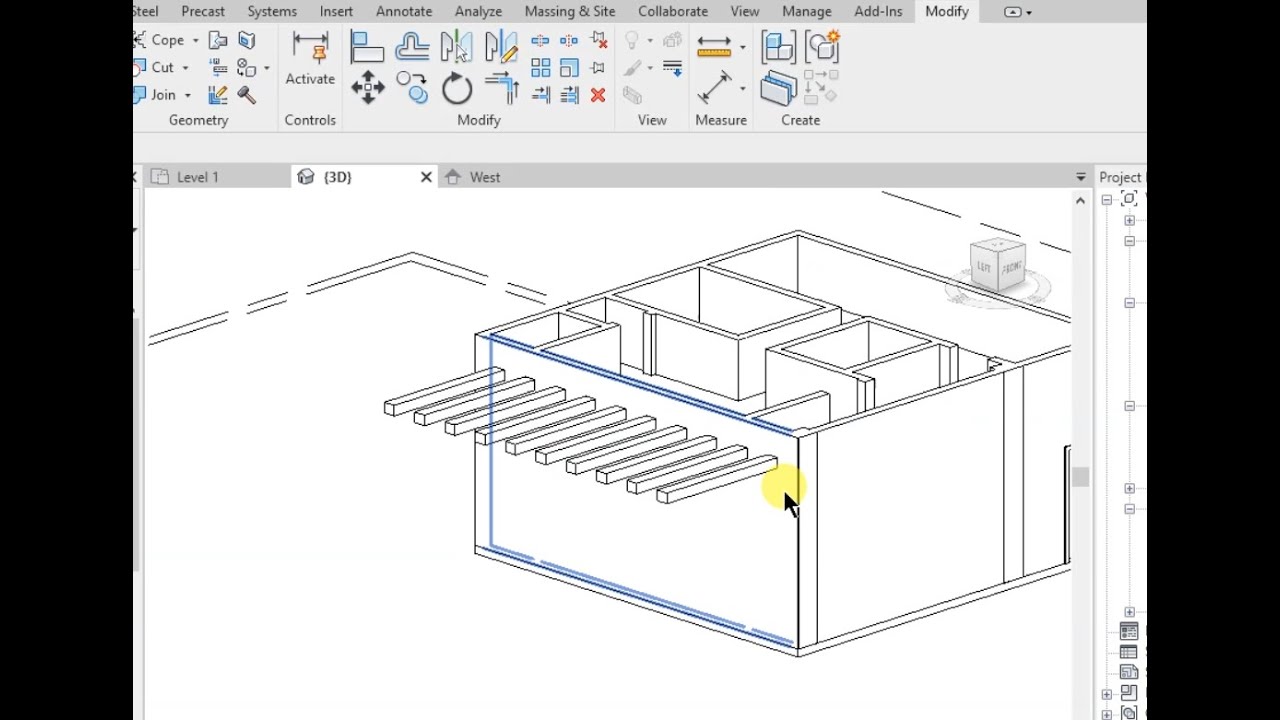
Task: Select the Copy tool
Action: tap(412, 88)
